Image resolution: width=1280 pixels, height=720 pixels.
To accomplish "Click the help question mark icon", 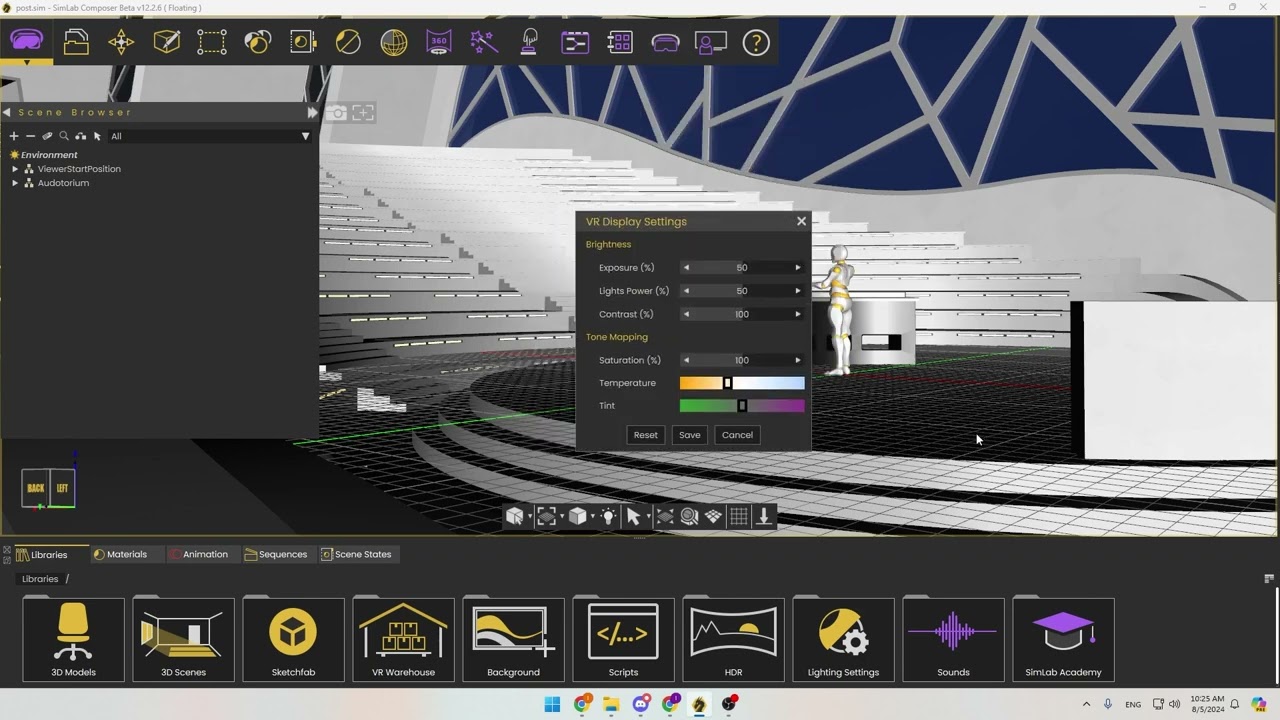I will [756, 42].
